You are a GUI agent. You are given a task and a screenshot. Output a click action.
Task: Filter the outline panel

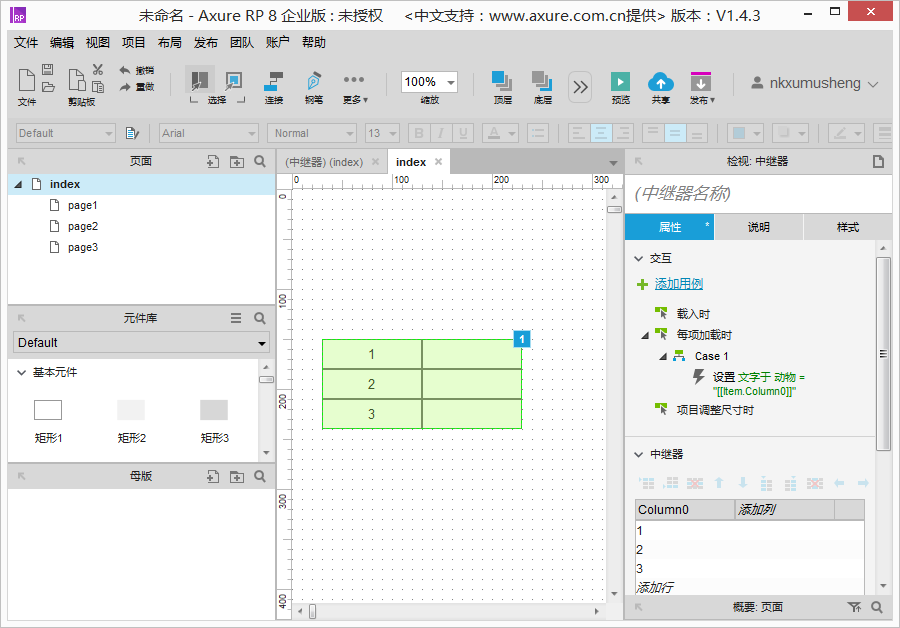tap(854, 607)
